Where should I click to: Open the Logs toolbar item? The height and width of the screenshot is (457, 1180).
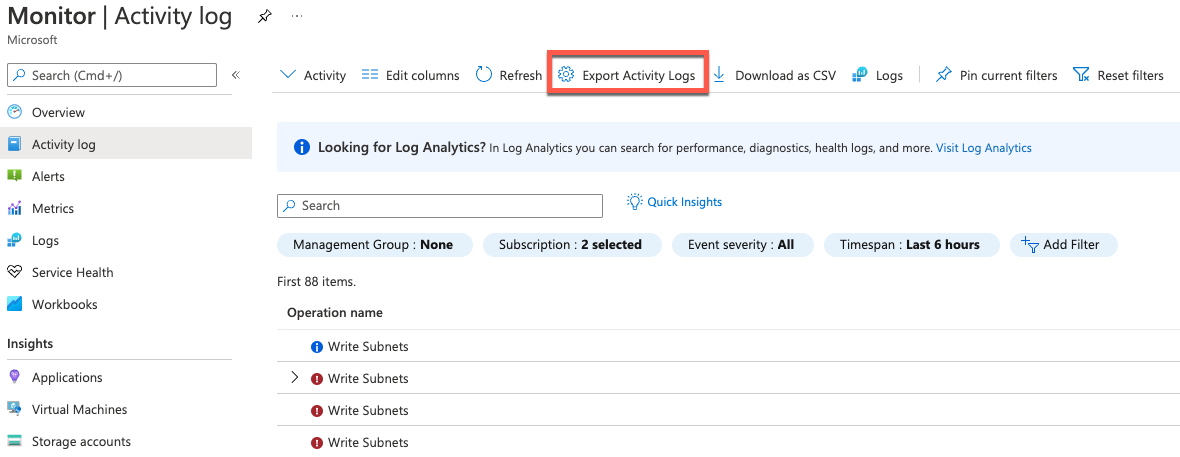(x=877, y=75)
